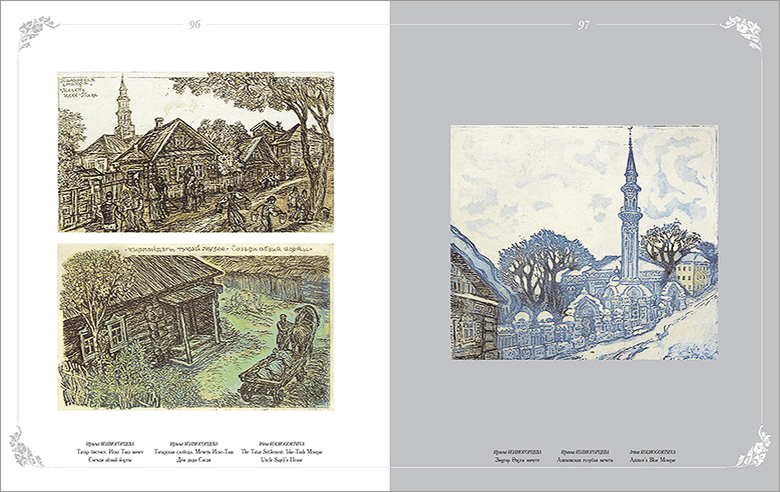Select Tatar caption 'Зәңгәр Әҗем мәчете'
This screenshot has height=492, width=780.
(518, 460)
